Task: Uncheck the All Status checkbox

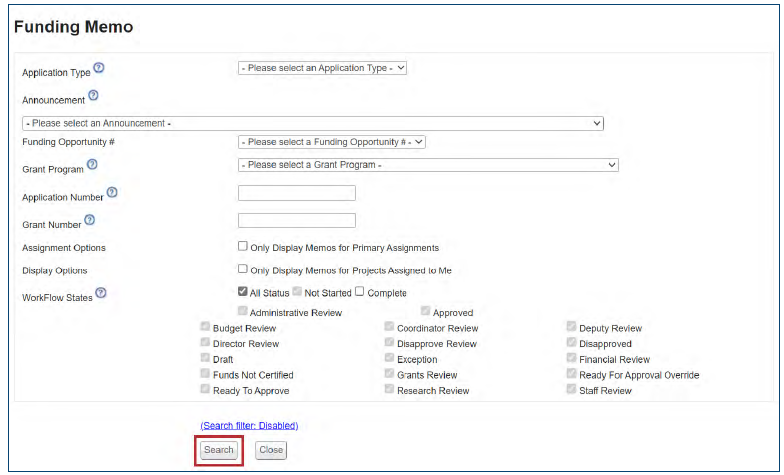Action: click(x=243, y=292)
